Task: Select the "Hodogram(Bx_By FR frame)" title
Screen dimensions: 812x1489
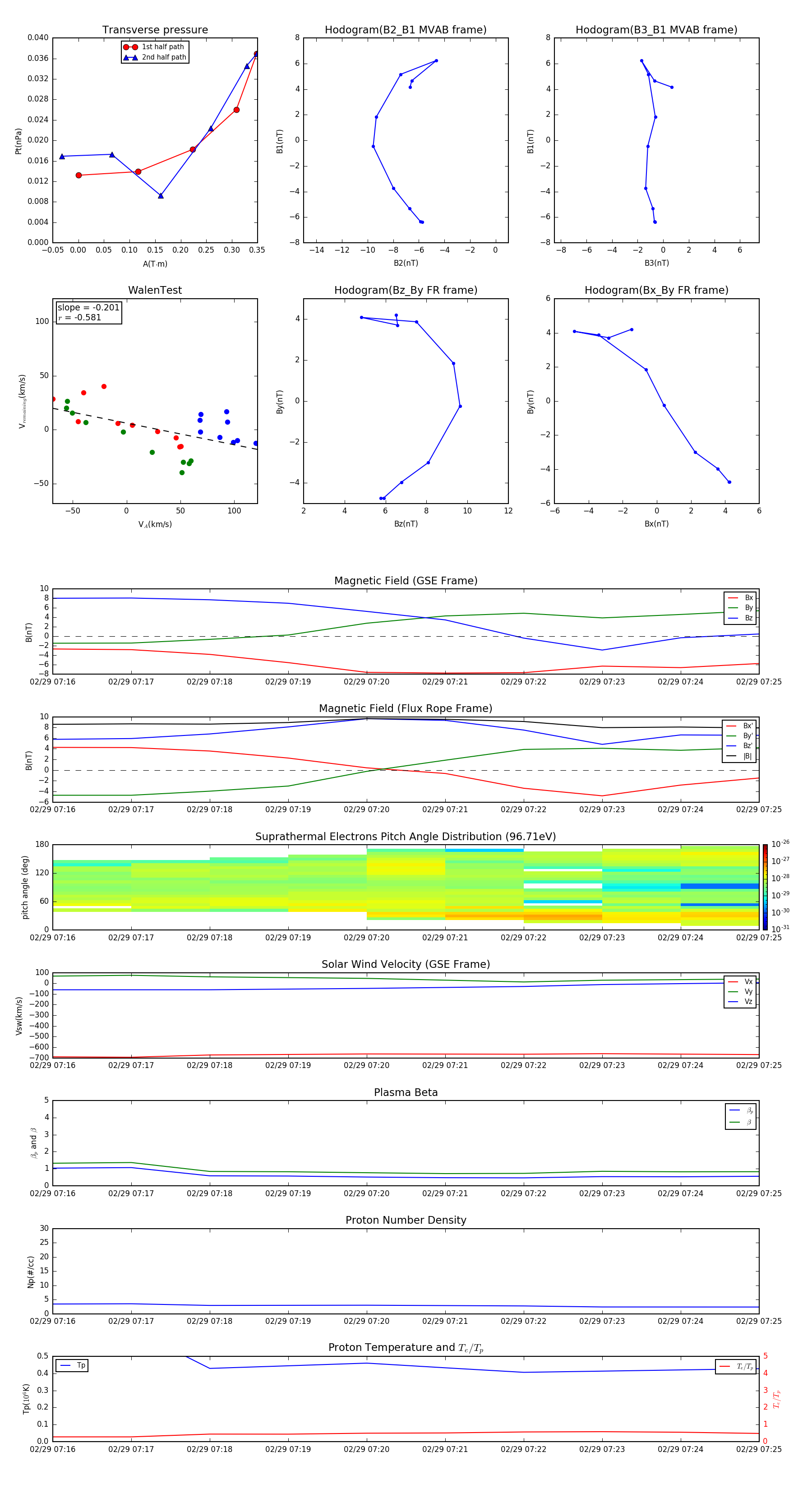Action: point(656,290)
